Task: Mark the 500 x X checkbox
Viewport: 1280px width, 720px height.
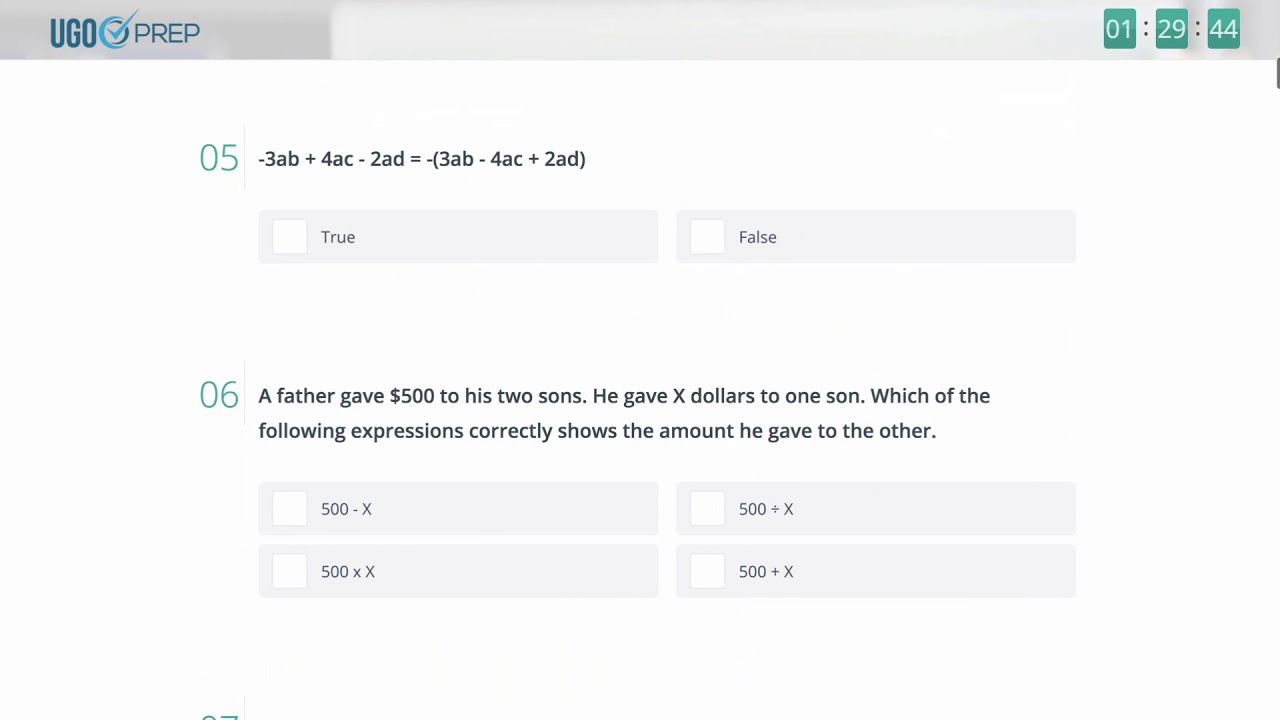Action: (290, 572)
